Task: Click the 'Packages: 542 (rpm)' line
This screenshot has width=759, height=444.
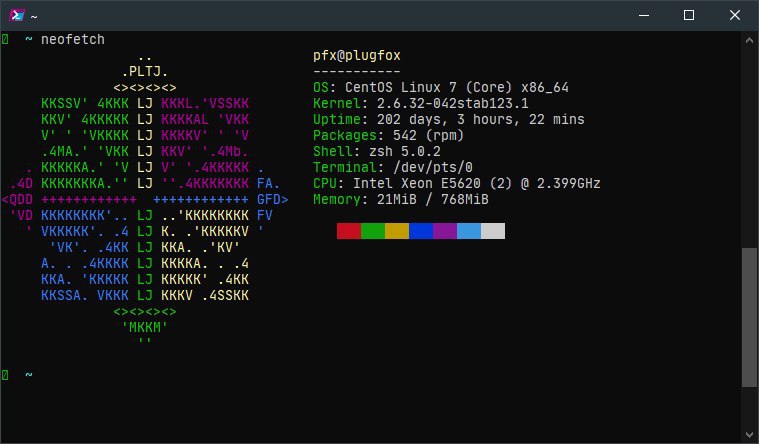Action: [x=388, y=135]
